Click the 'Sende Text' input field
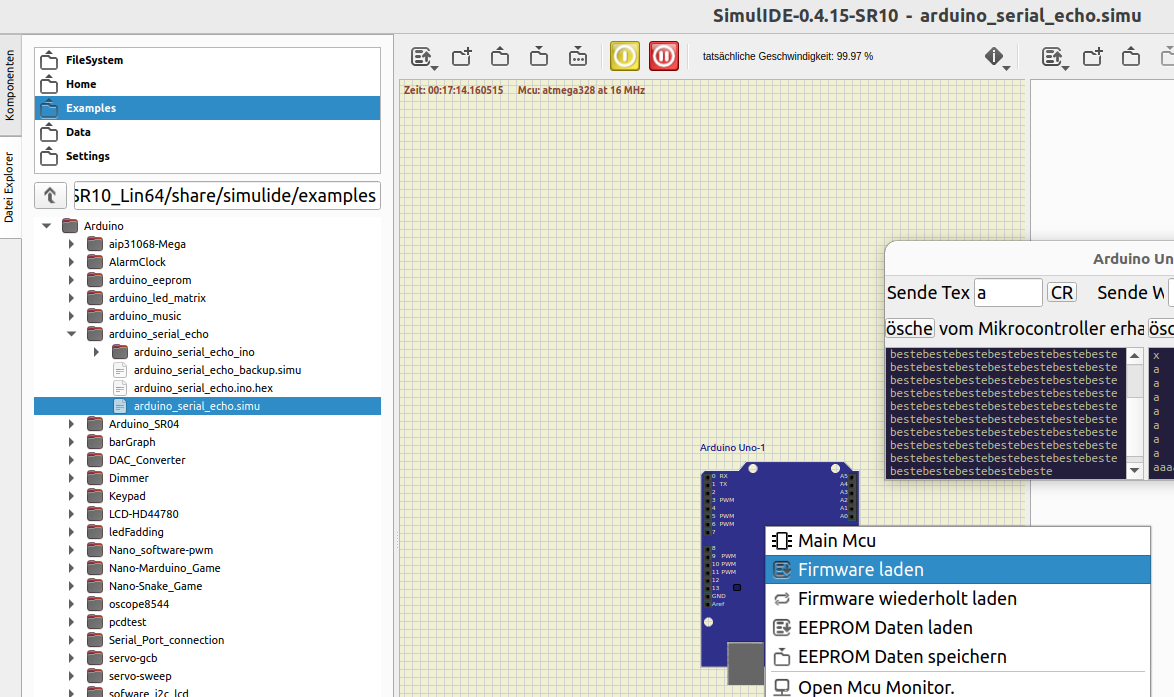Viewport: 1174px width, 697px height. [x=1007, y=292]
